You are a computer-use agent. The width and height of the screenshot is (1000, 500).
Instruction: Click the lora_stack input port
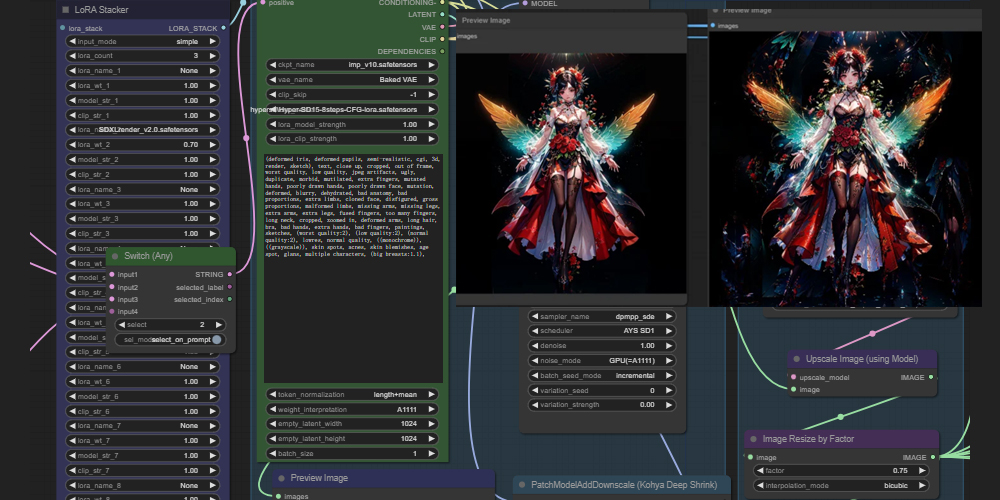point(62,28)
